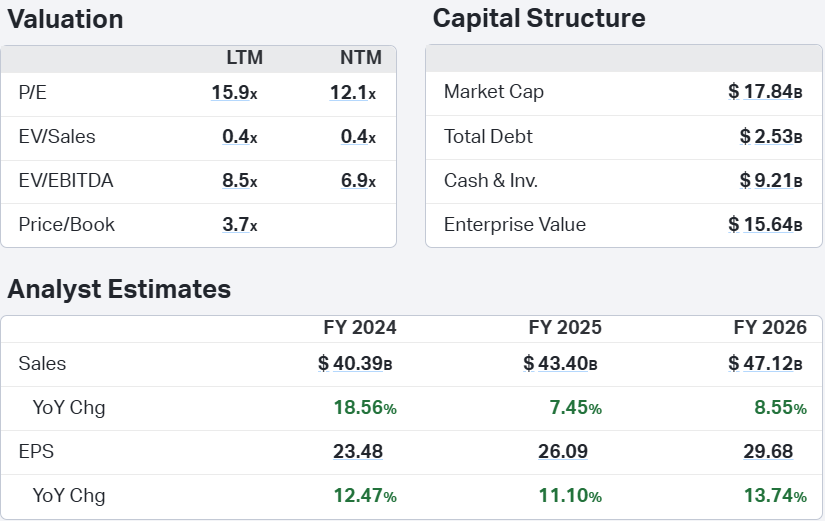Select the Analyst Estimates section heading
This screenshot has height=521, width=825.
119,289
